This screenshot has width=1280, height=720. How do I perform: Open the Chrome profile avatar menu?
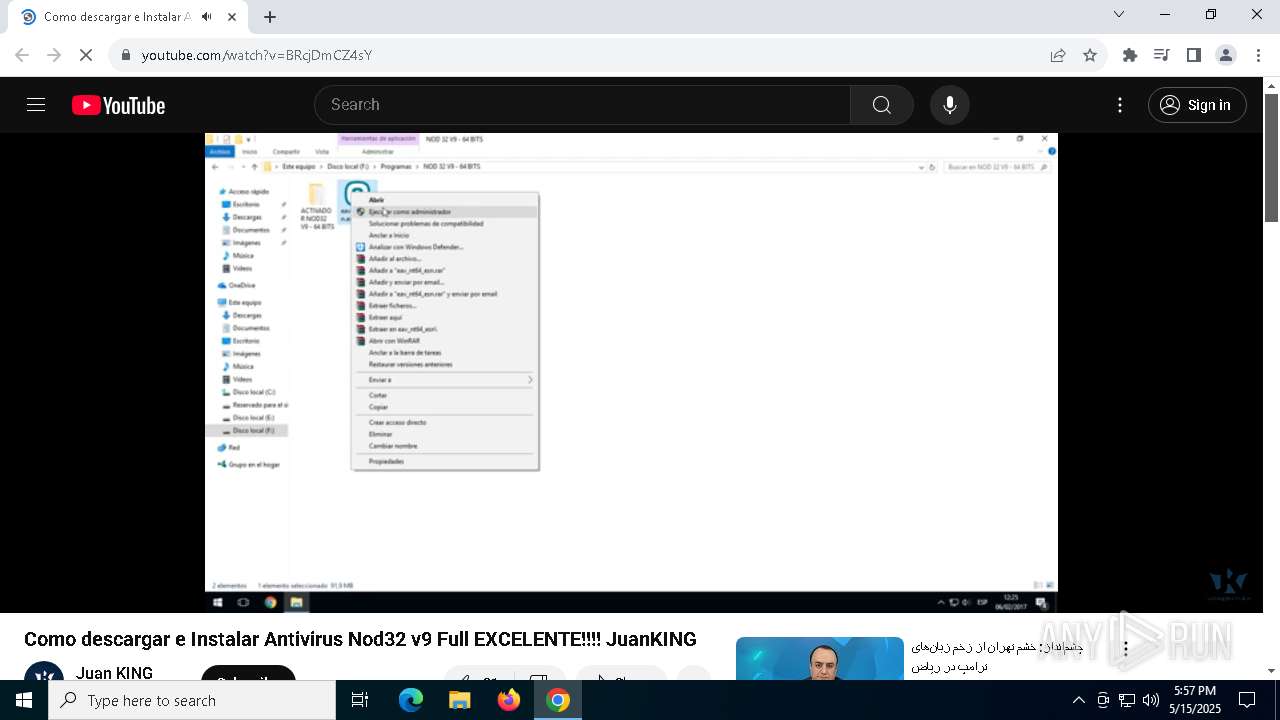coord(1226,55)
